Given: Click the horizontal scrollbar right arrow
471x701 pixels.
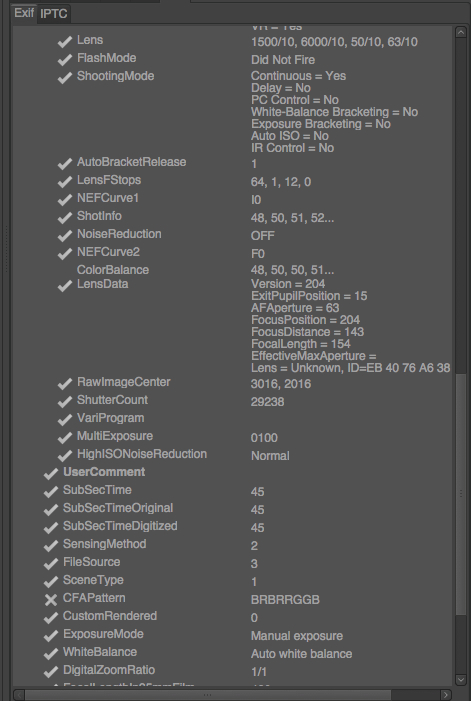Looking at the screenshot, I should pos(446,695).
